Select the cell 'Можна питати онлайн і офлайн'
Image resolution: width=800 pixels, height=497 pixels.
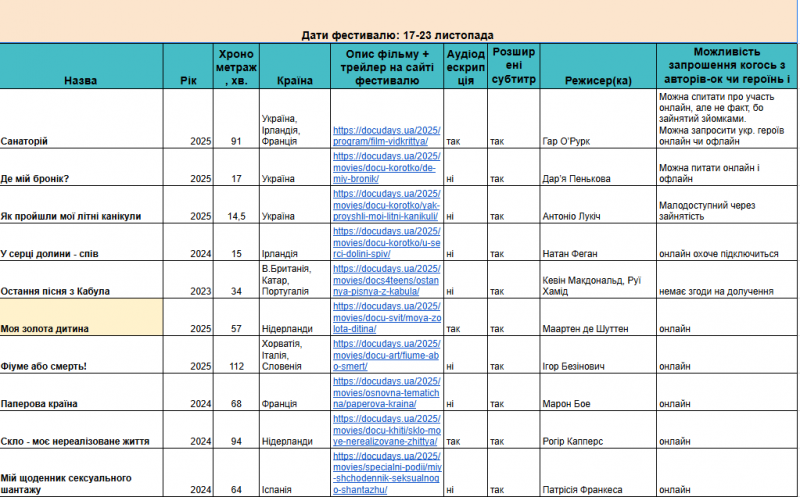(727, 167)
